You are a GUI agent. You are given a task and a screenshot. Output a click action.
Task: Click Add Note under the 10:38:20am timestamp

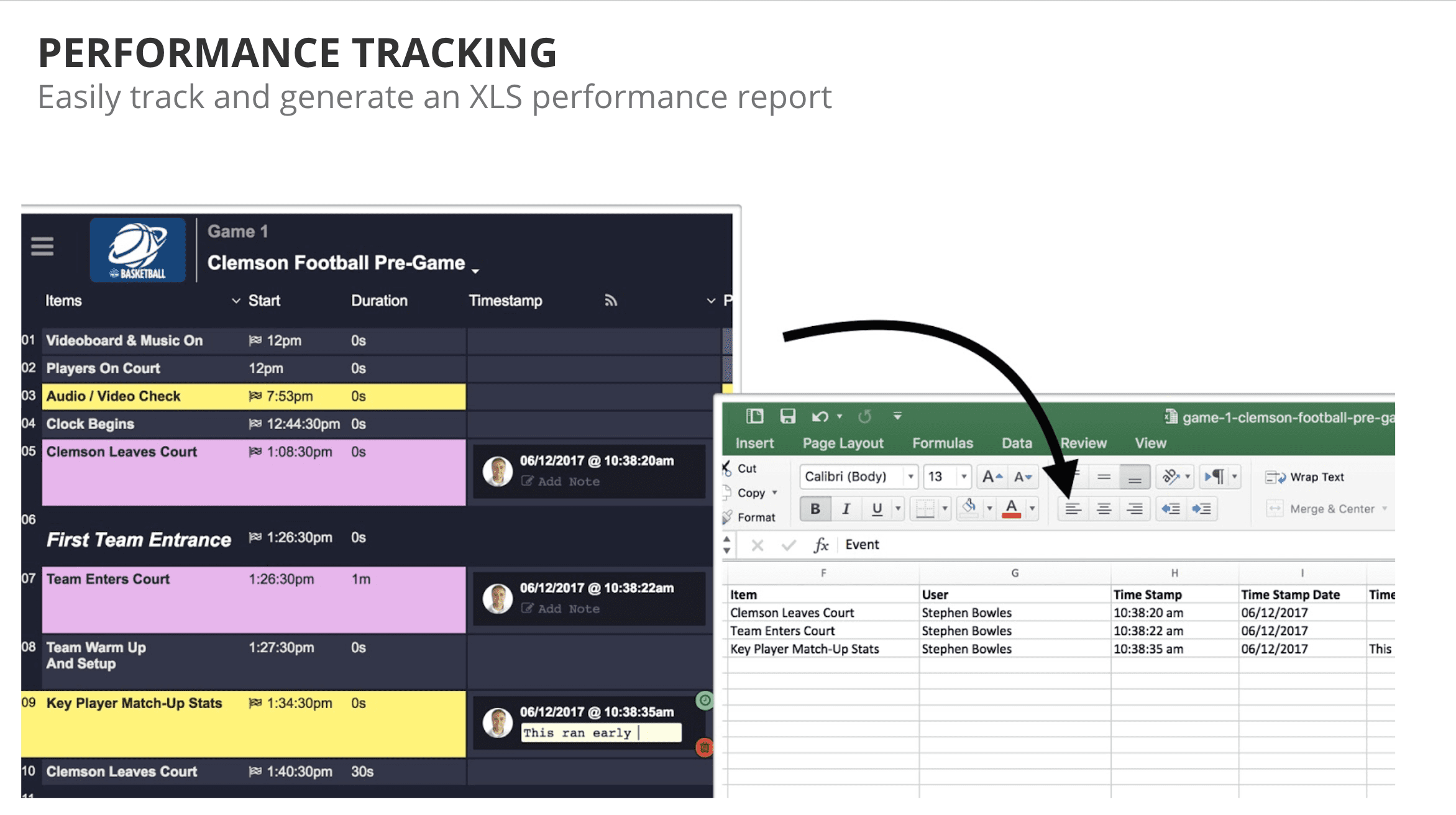(561, 481)
